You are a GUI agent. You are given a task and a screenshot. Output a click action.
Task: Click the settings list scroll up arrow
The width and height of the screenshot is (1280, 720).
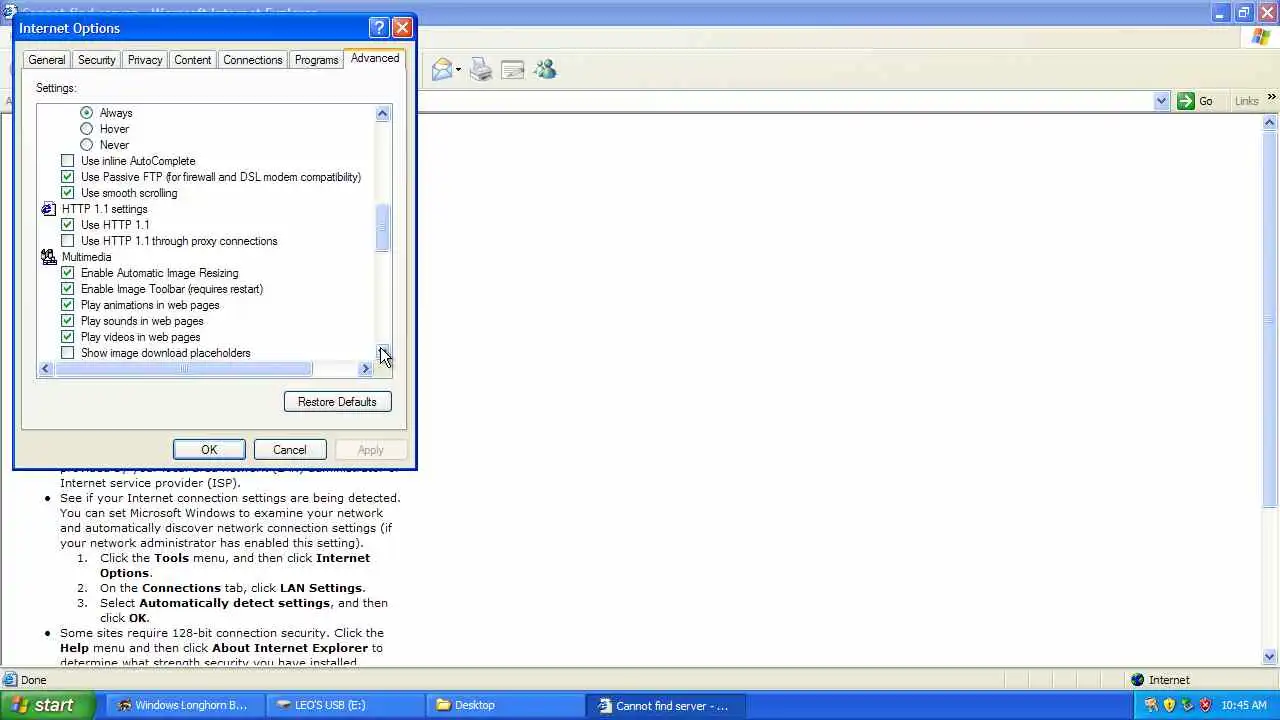[383, 113]
